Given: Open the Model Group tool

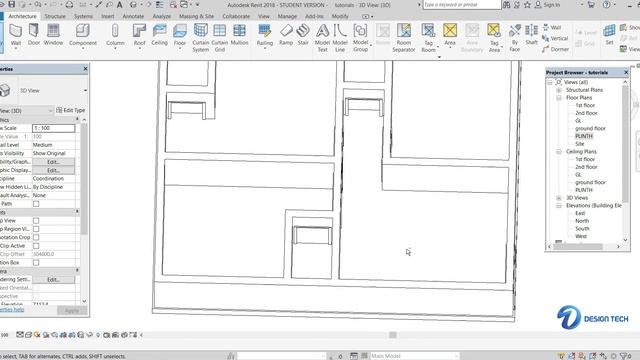Looking at the screenshot, I should 360,38.
